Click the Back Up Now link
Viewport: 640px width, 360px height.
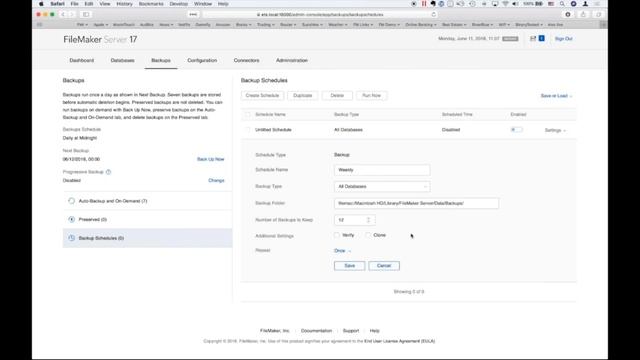(211, 159)
